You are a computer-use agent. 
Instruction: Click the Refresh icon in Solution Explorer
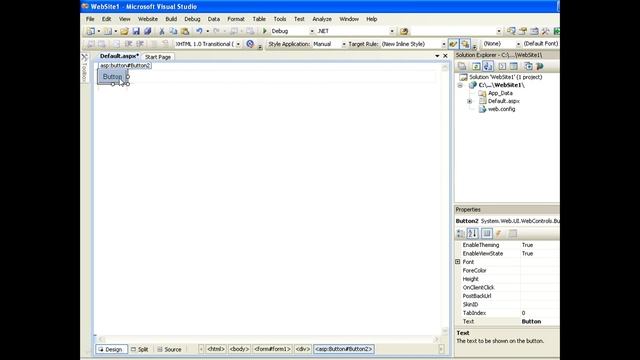click(x=476, y=66)
